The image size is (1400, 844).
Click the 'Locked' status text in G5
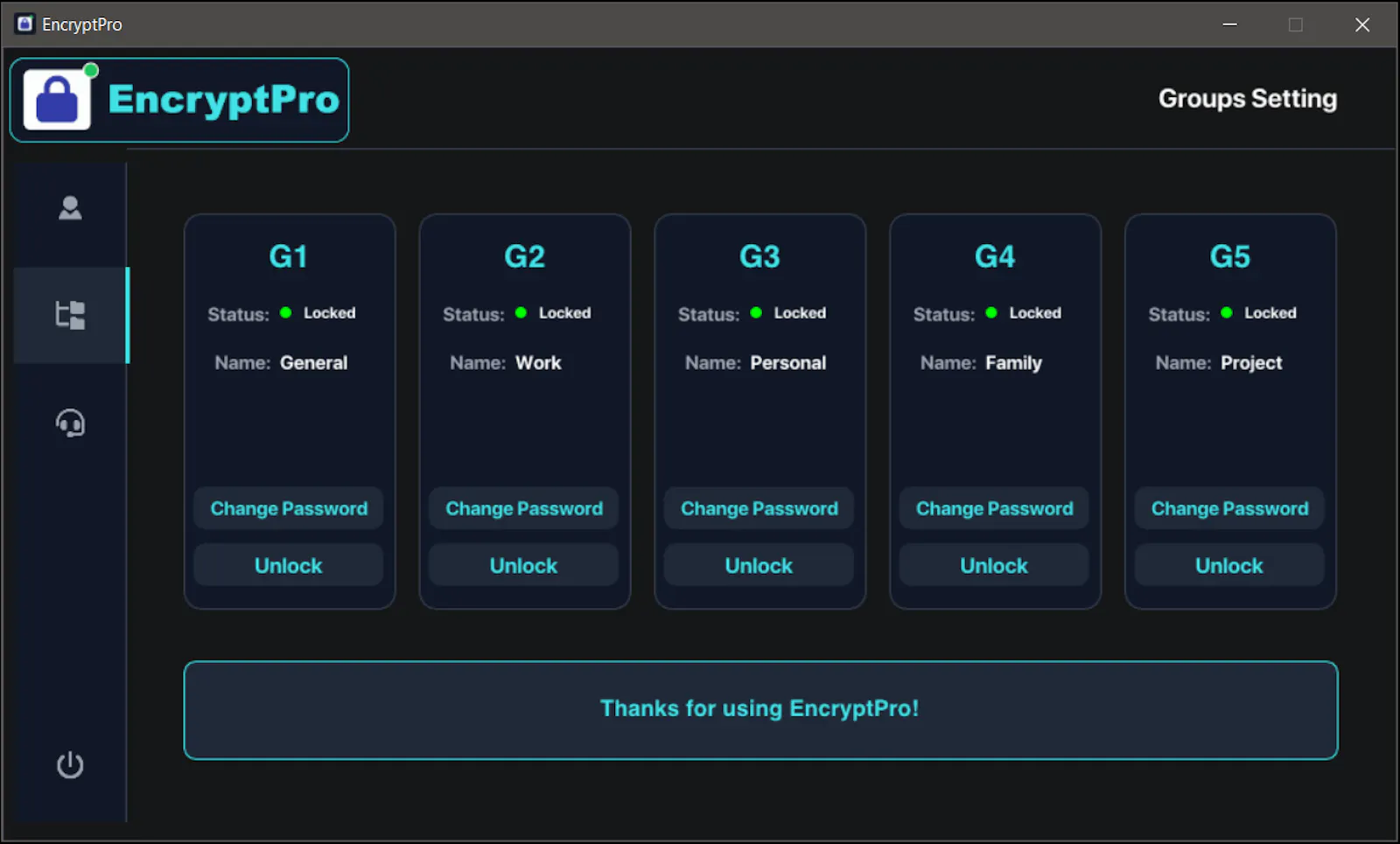(1270, 312)
